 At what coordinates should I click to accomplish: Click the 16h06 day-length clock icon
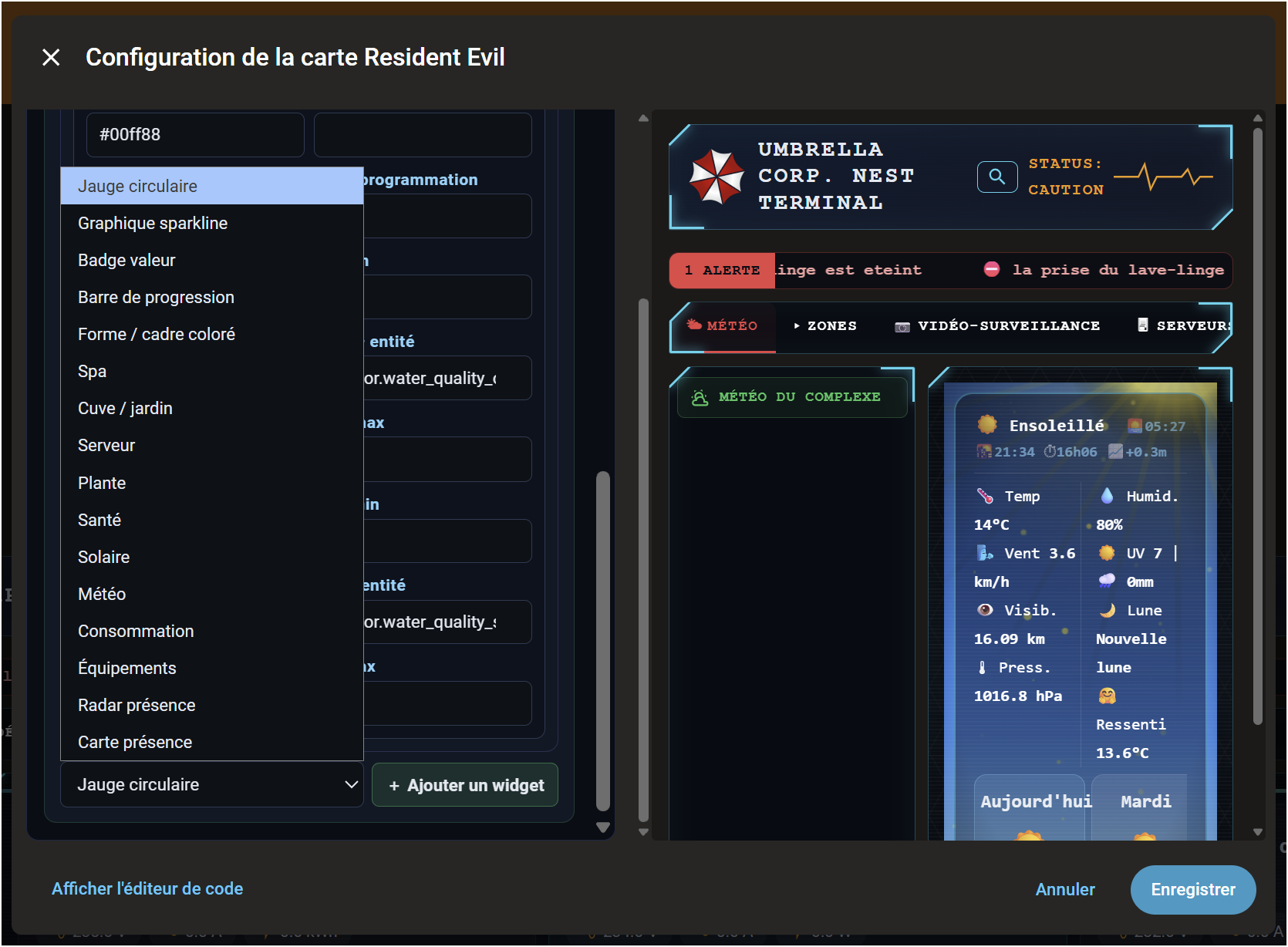click(x=1050, y=451)
